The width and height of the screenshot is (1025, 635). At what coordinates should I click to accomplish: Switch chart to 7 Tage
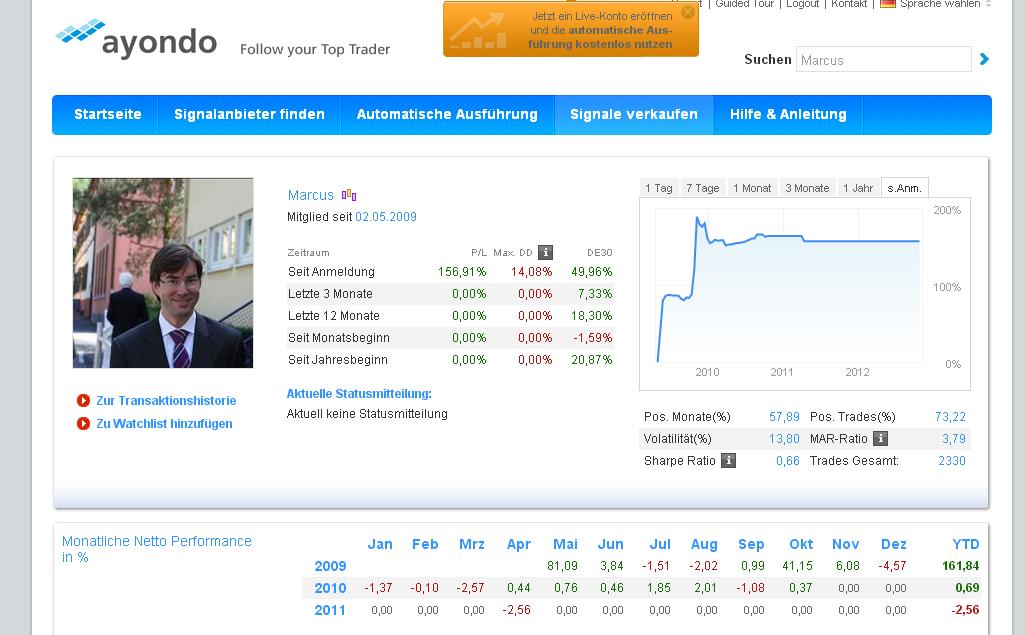click(x=702, y=188)
